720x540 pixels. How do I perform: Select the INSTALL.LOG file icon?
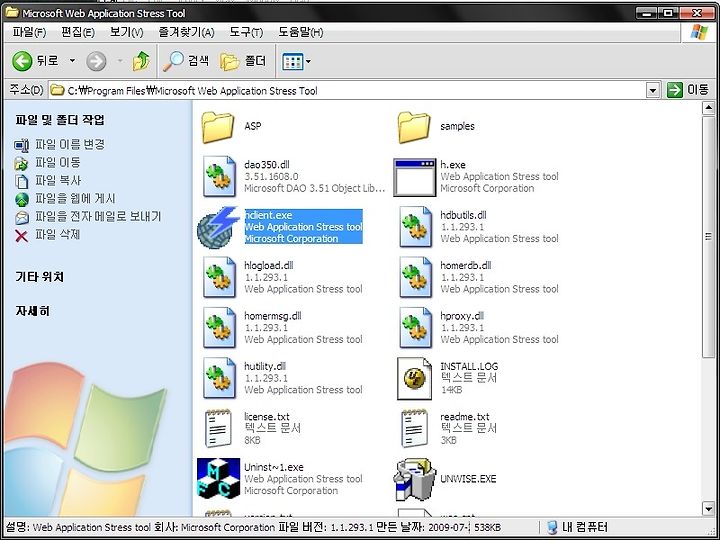pos(414,378)
